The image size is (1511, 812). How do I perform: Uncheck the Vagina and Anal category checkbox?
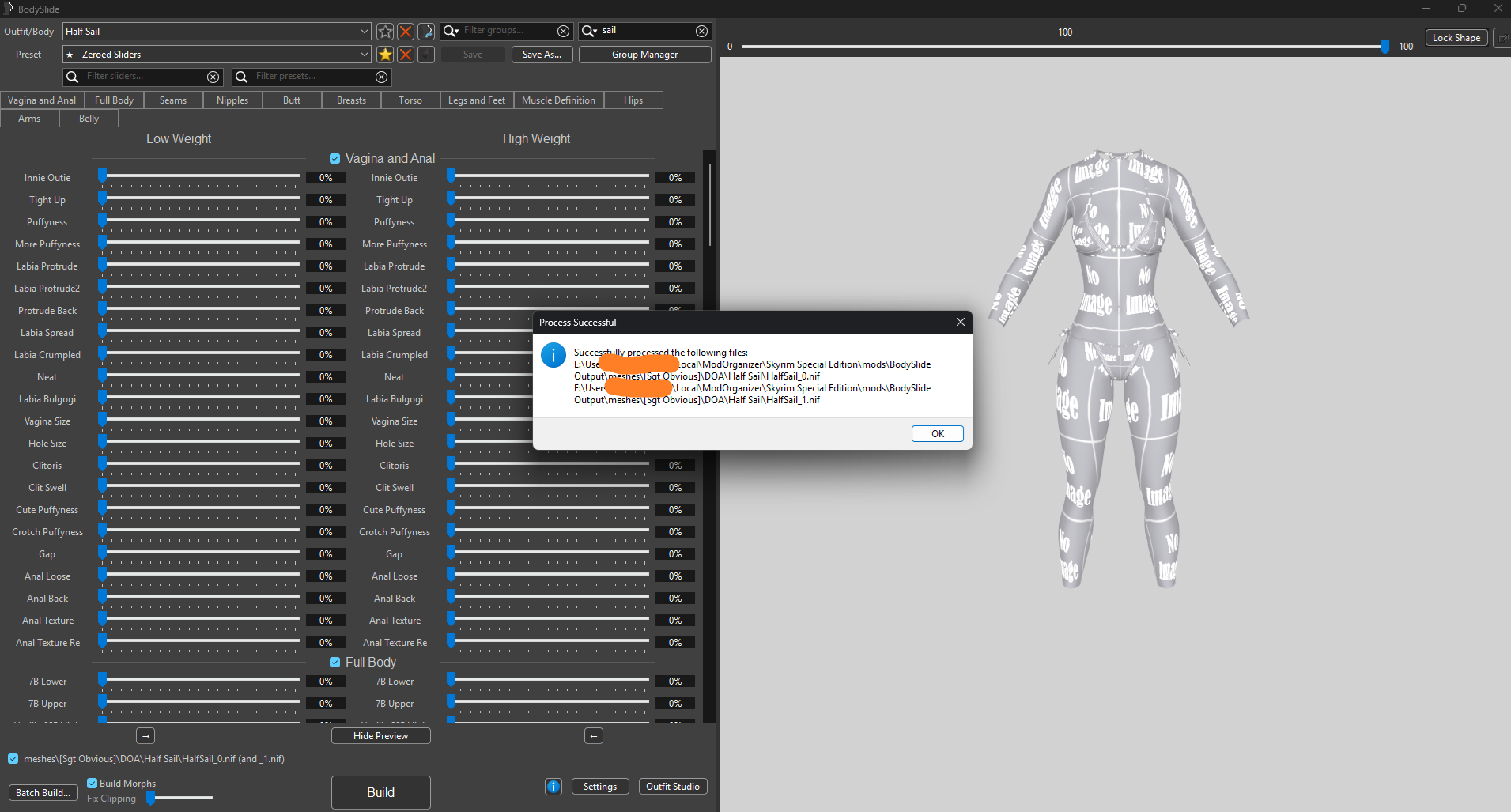pyautogui.click(x=335, y=159)
